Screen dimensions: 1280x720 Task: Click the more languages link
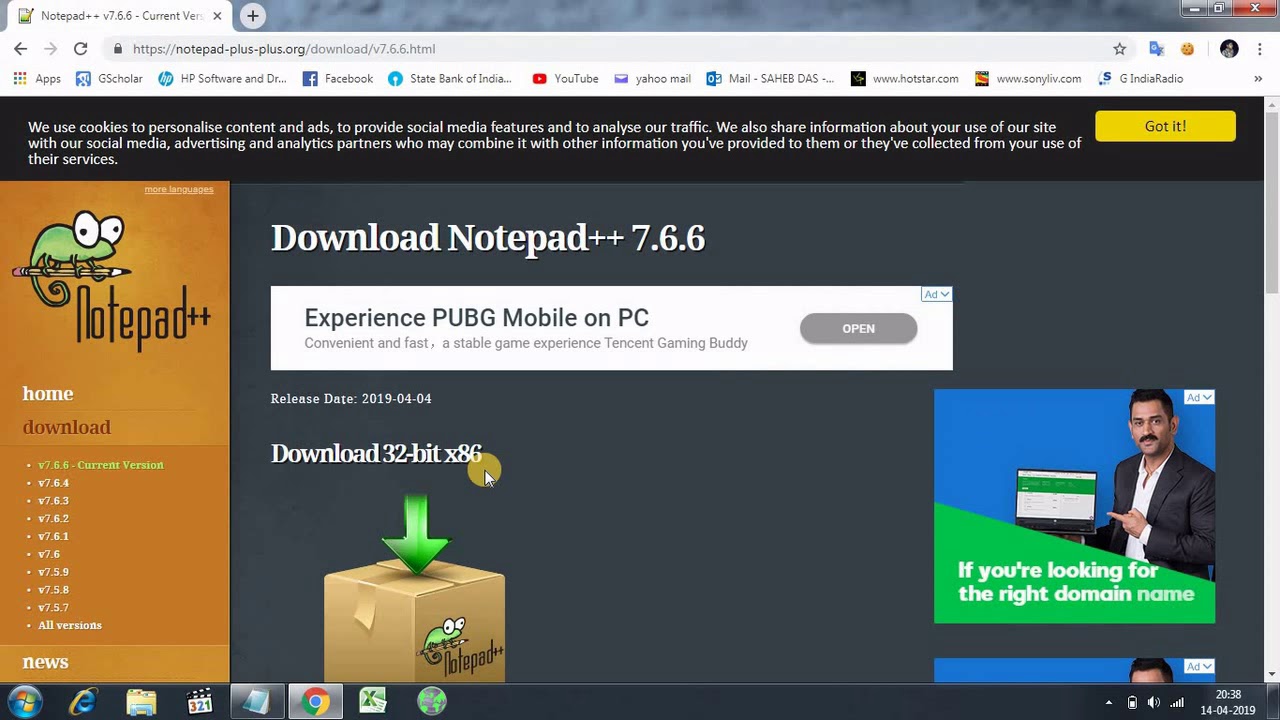pyautogui.click(x=179, y=189)
